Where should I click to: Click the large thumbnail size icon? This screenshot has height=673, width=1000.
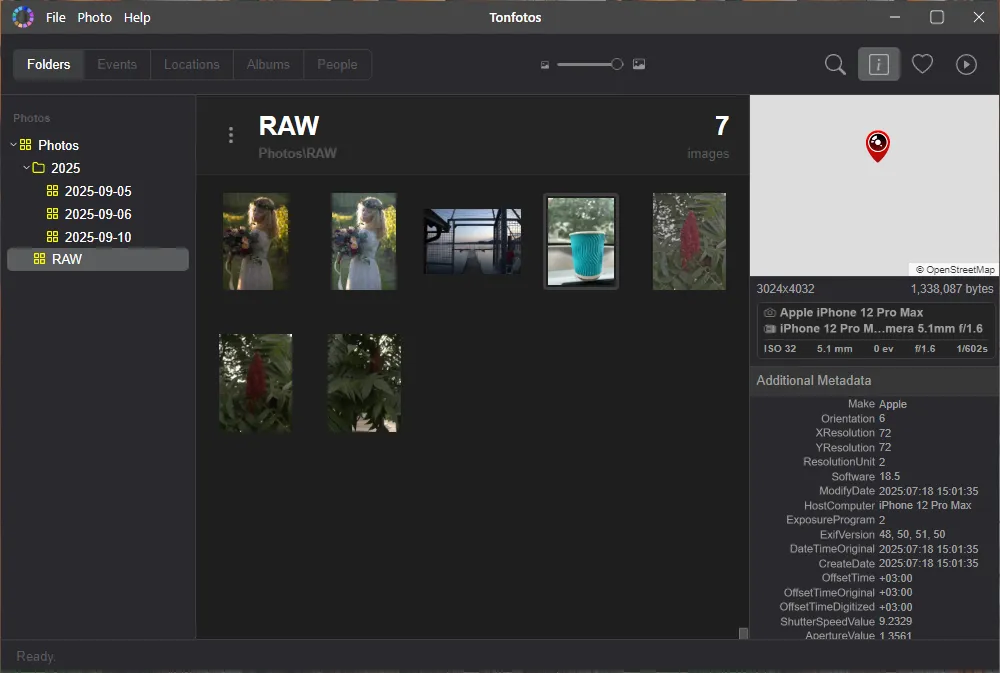click(639, 65)
